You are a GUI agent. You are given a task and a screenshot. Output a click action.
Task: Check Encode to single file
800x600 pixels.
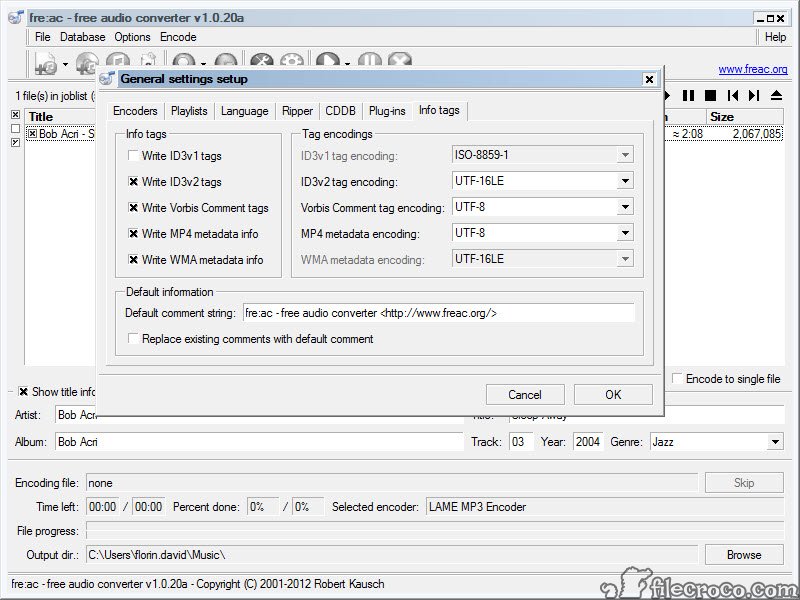[677, 379]
